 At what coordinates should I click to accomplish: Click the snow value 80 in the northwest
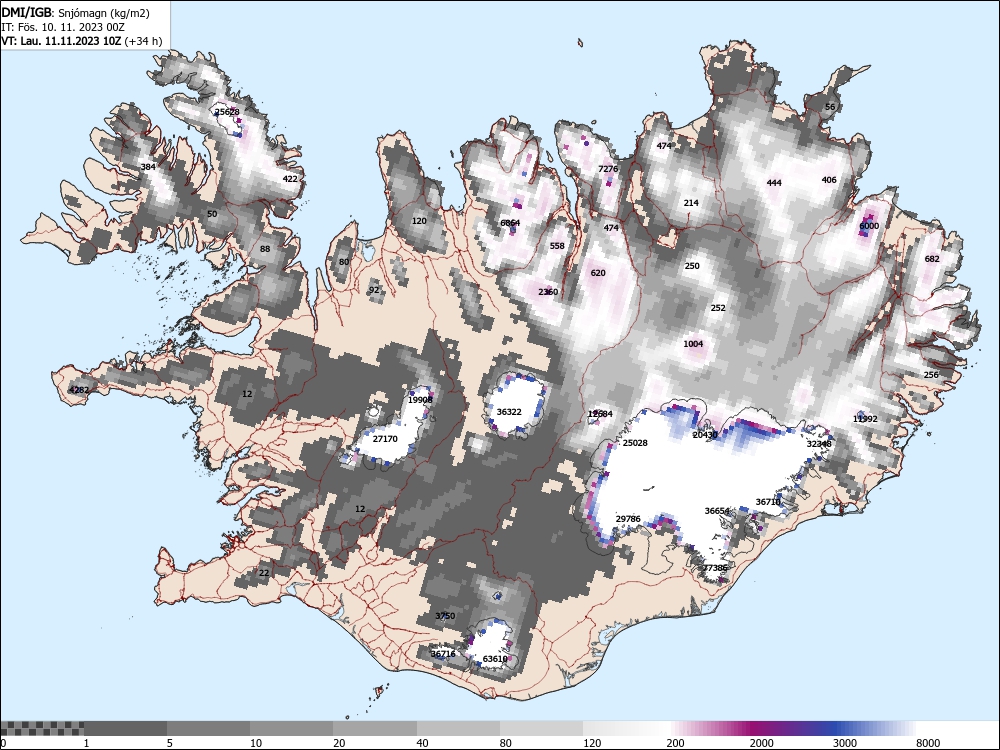click(344, 261)
